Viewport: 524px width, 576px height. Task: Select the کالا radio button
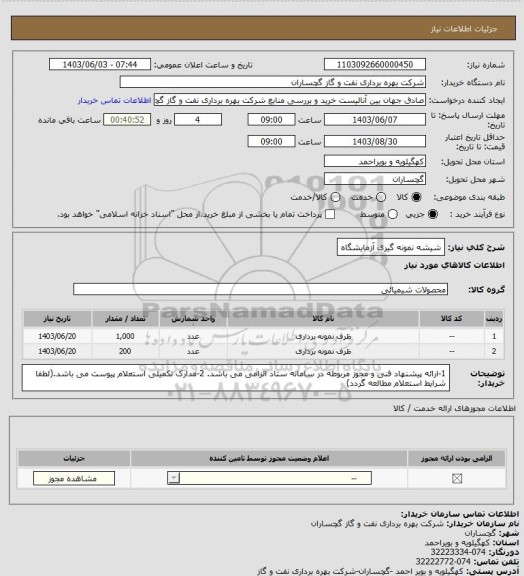[x=416, y=197]
